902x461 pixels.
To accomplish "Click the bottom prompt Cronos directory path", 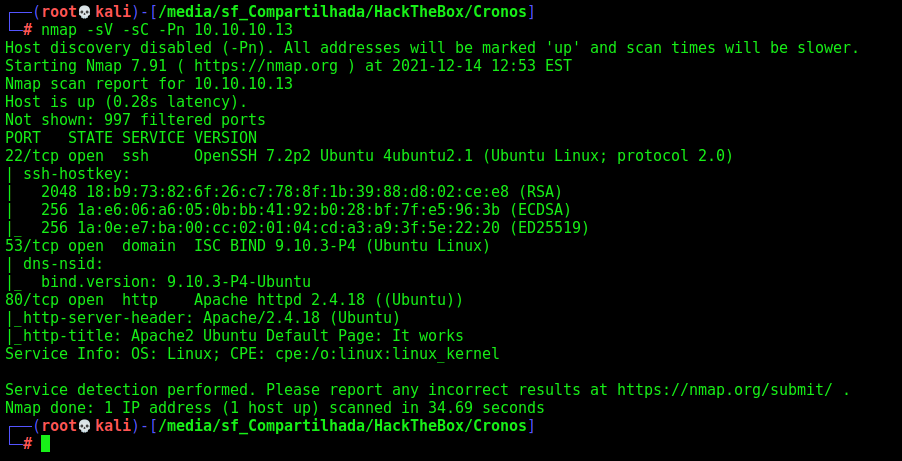I will pyautogui.click(x=343, y=426).
